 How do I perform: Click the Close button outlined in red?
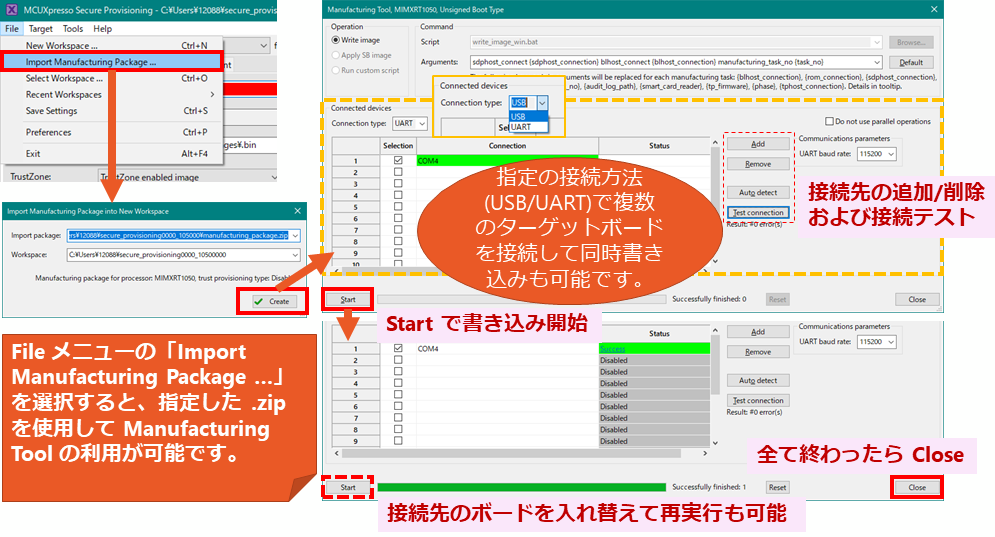(x=916, y=488)
